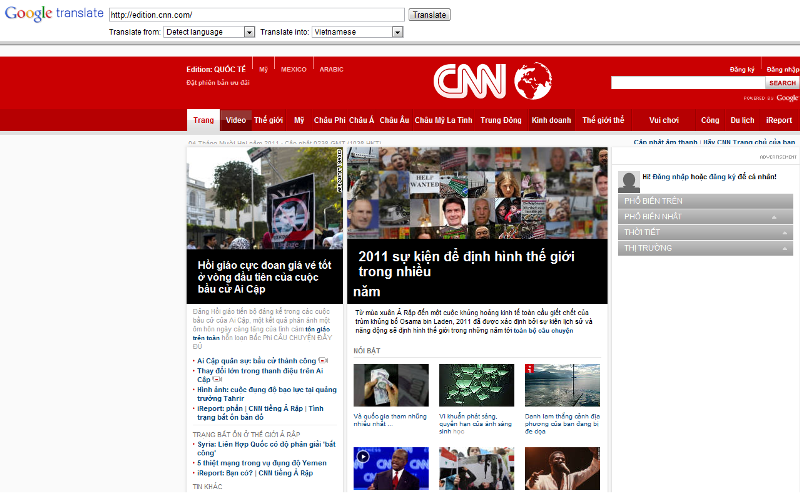800x494 pixels.
Task: Open the green bacteria thumbnail
Action: [477, 385]
